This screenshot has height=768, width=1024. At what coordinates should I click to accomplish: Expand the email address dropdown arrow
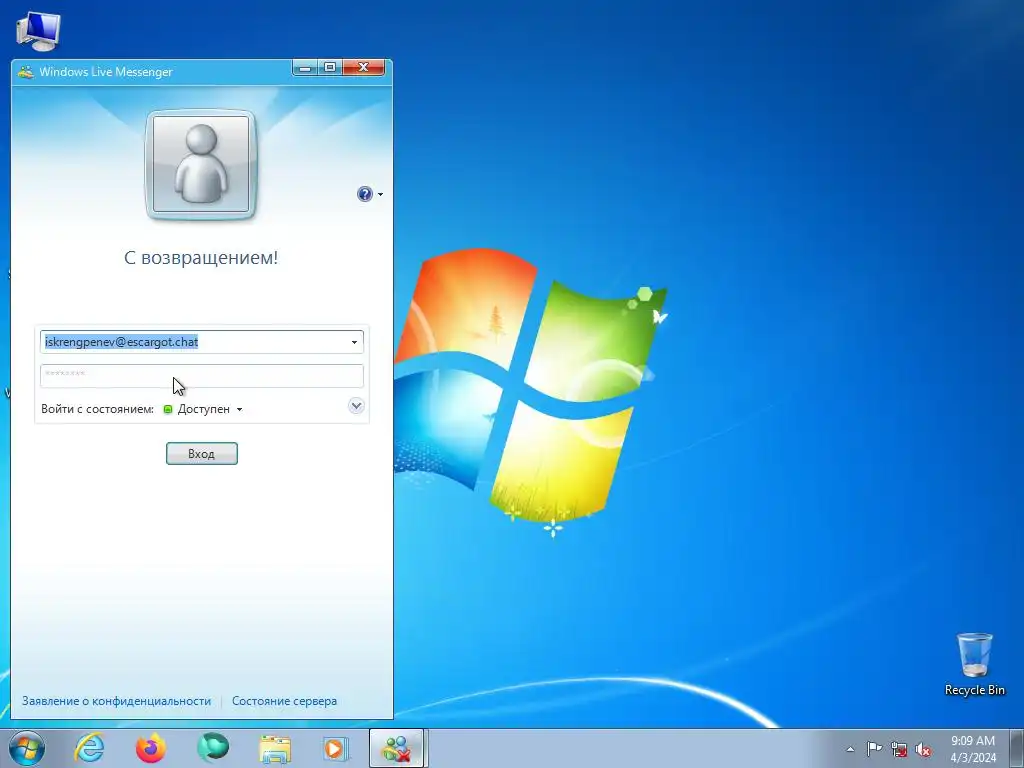coord(354,342)
